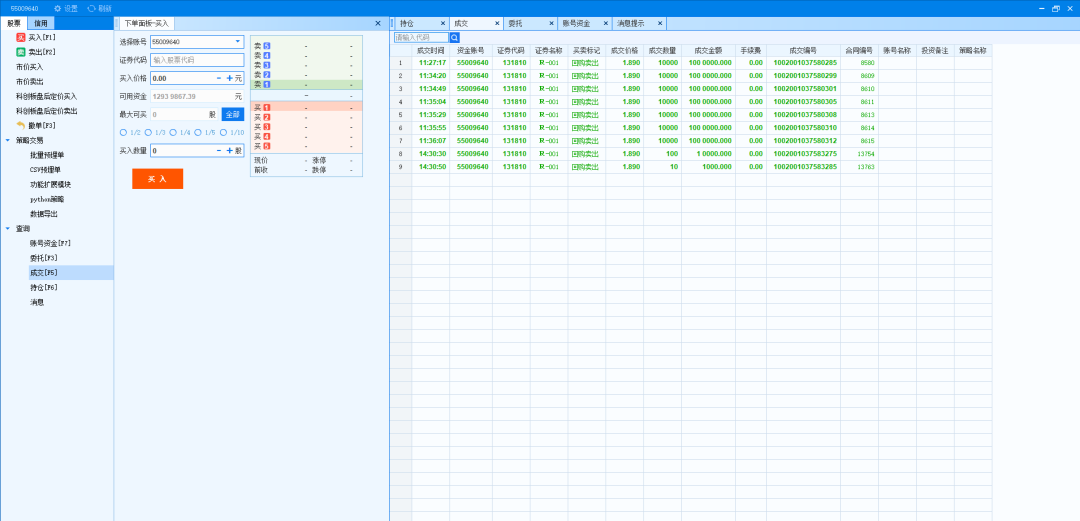1080x521 pixels.
Task: Click the 1002001037580299 trade number cell
Action: pos(805,76)
